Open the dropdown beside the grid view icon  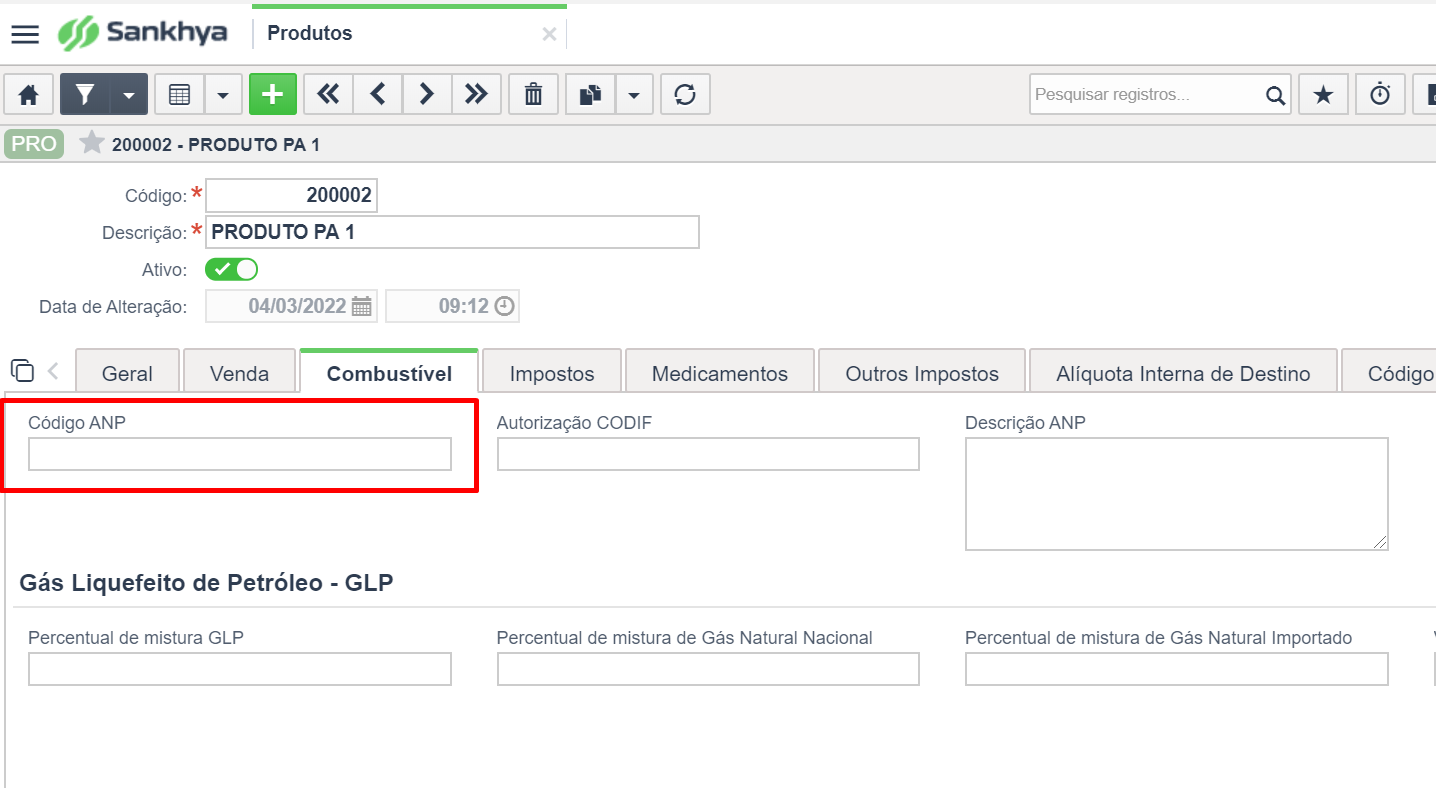click(224, 93)
